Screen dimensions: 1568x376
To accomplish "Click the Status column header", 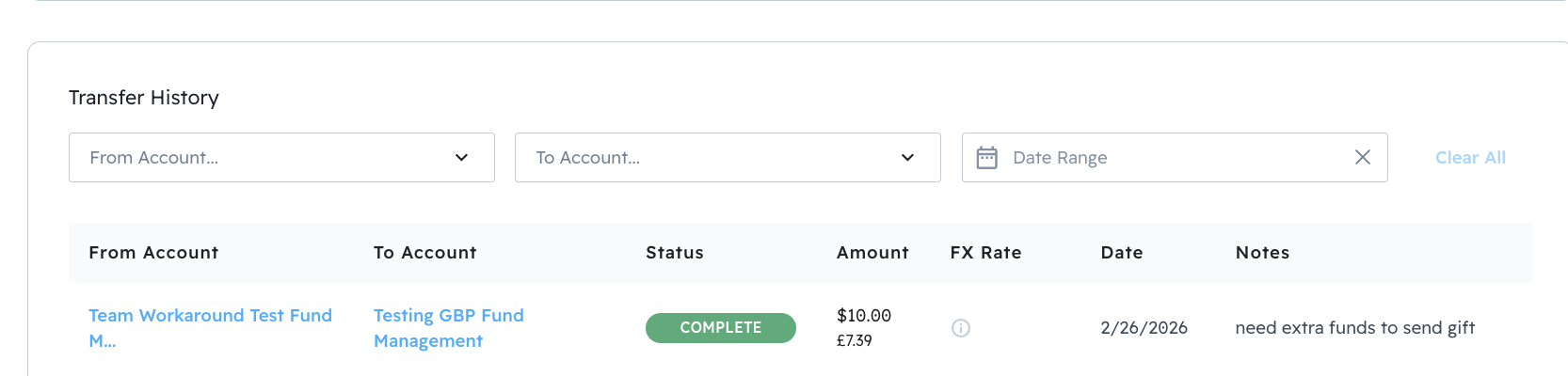I will point(674,253).
